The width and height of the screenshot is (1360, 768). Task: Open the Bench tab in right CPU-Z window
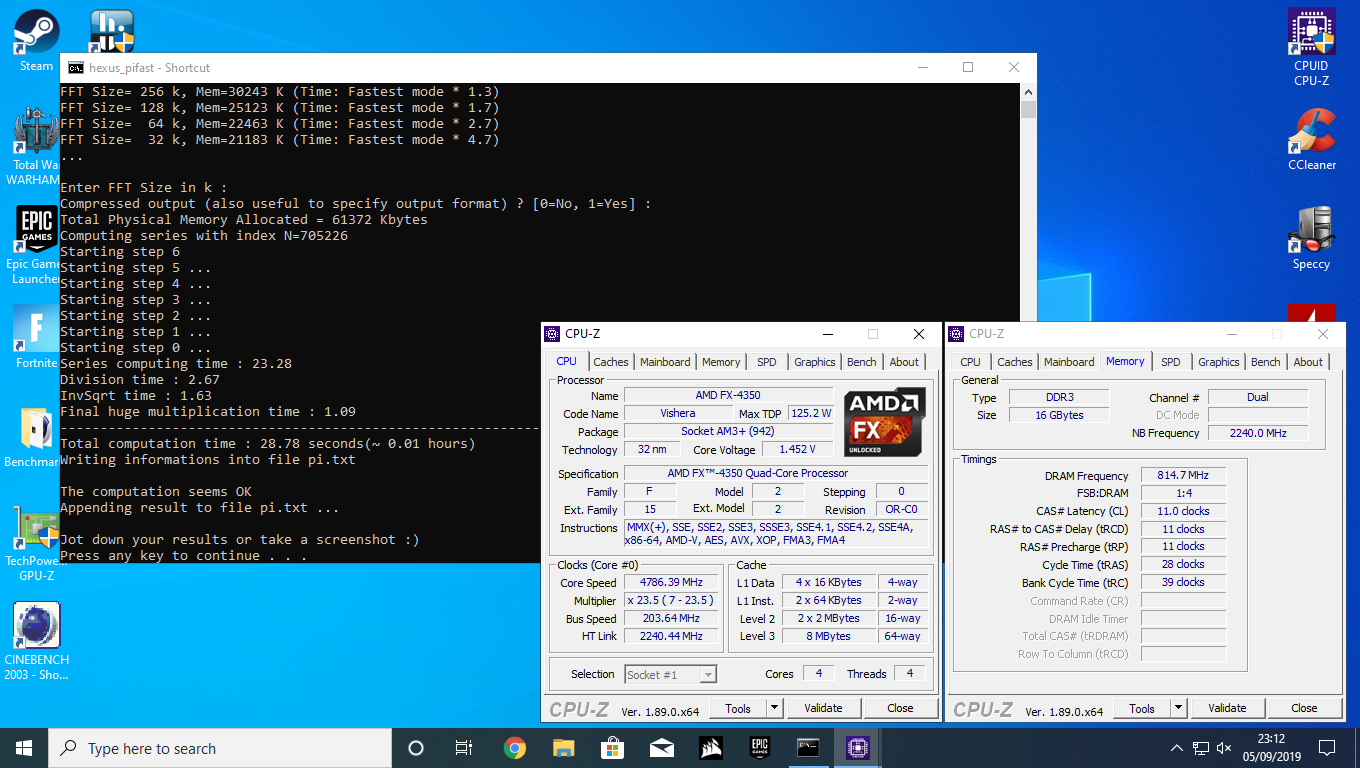[x=1266, y=362]
